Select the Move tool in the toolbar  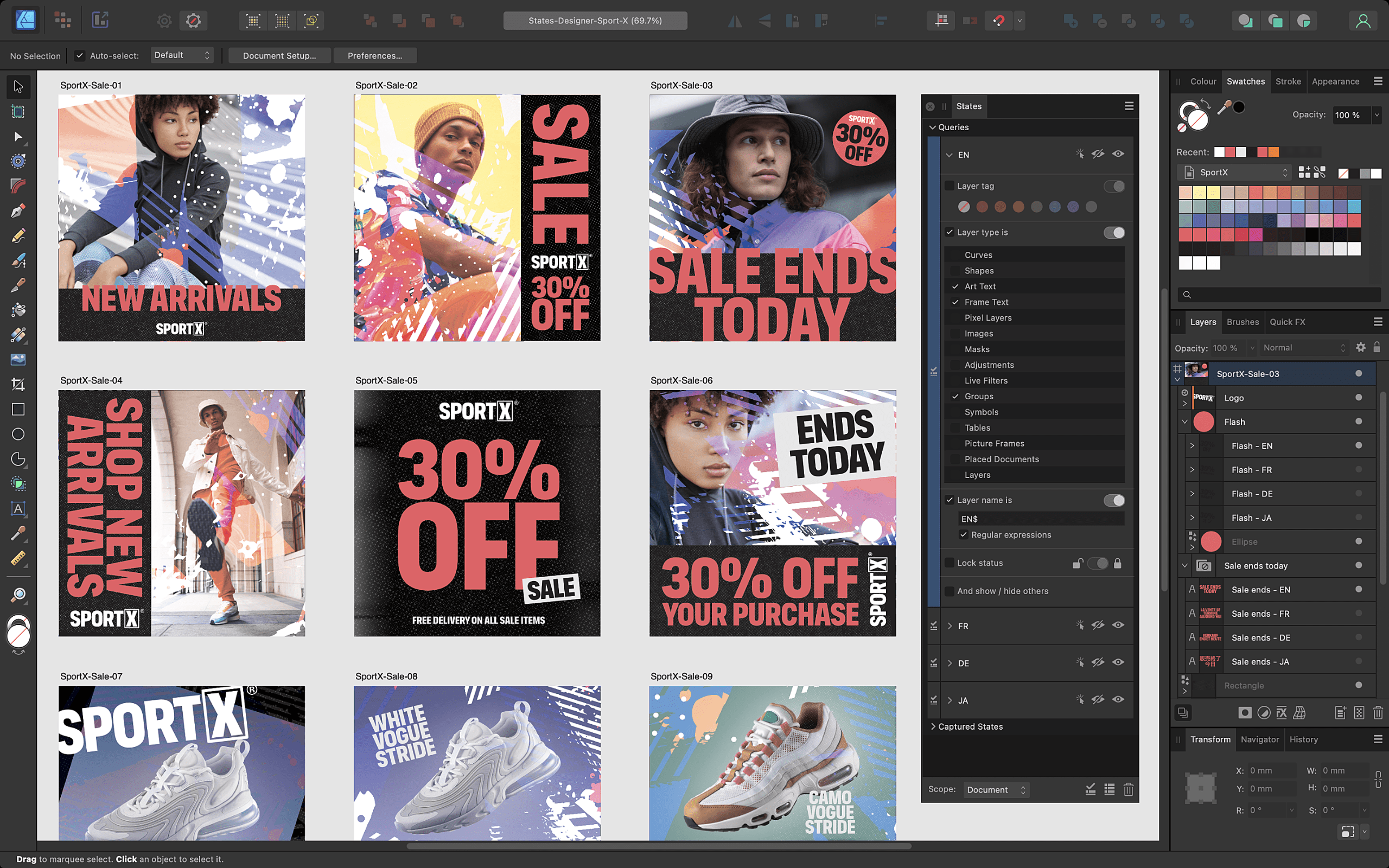(x=18, y=87)
